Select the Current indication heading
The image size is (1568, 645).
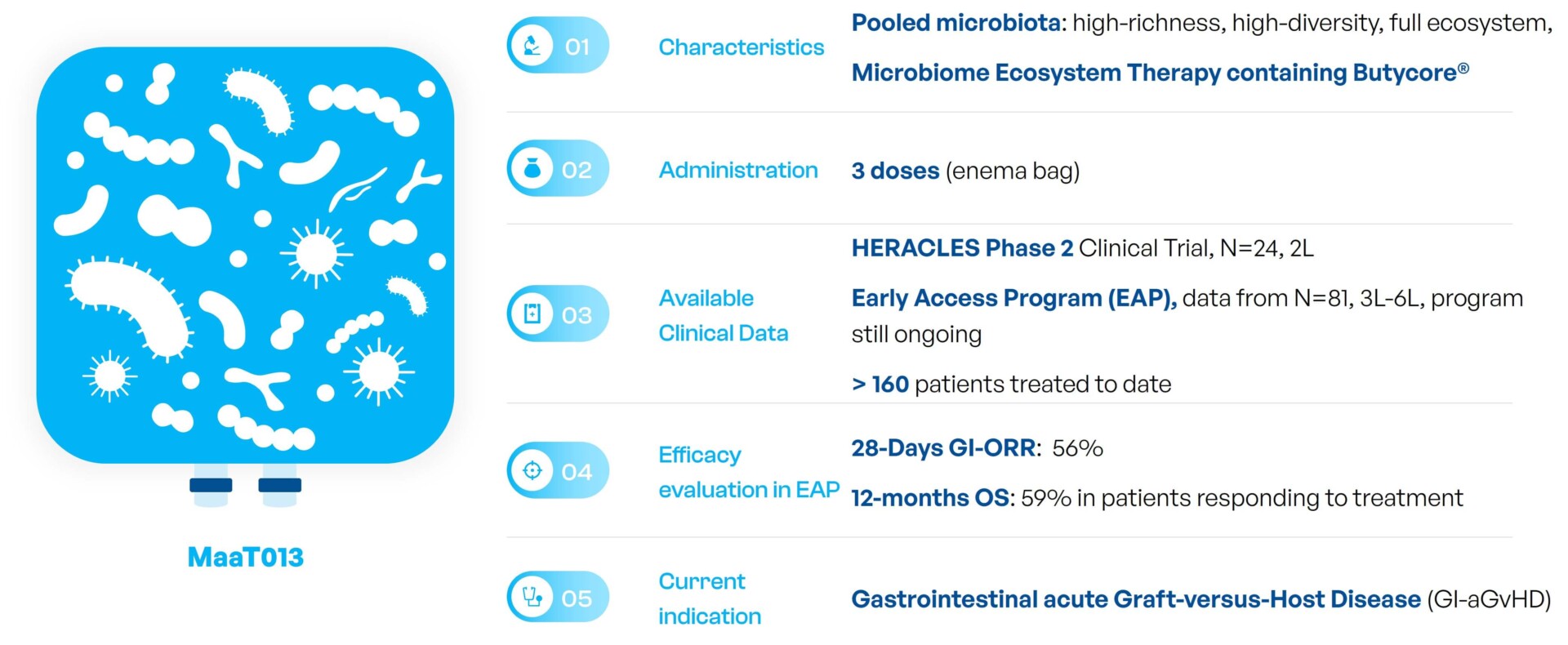pos(710,598)
